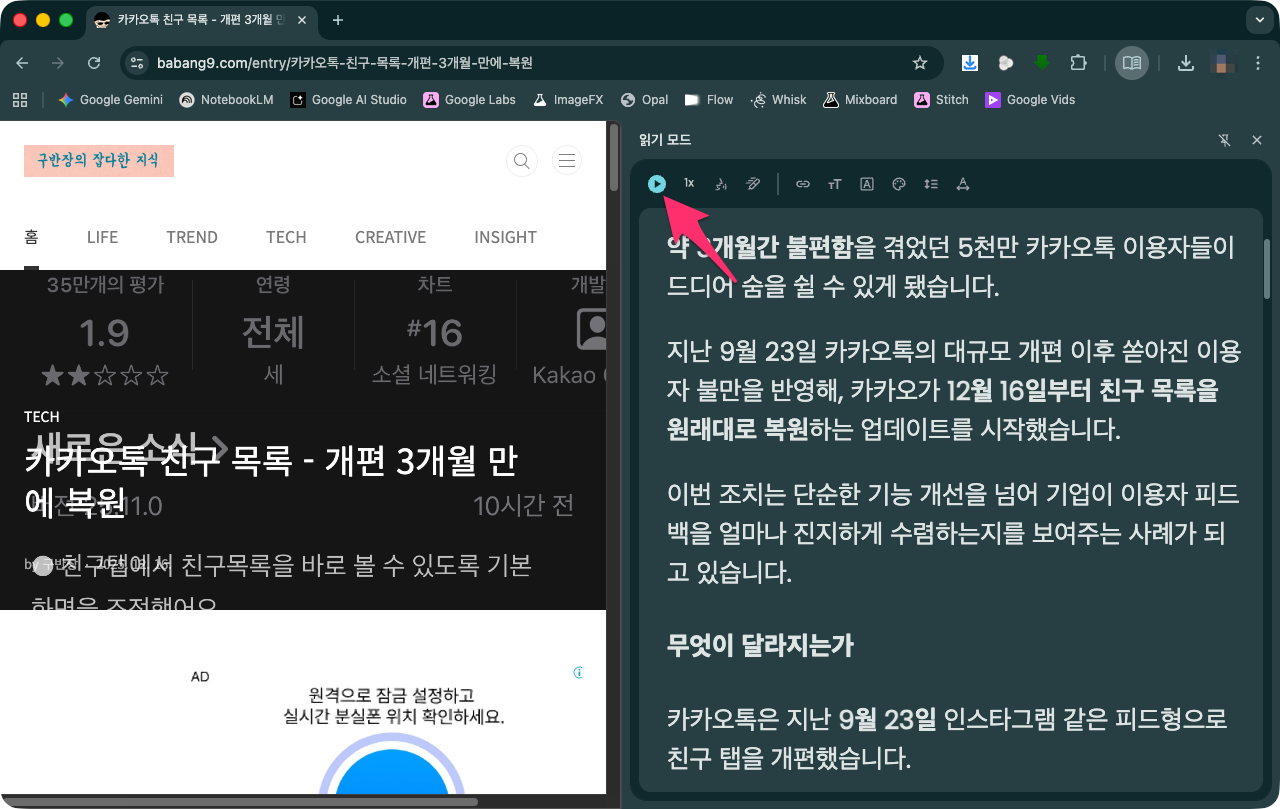This screenshot has width=1280, height=809.
Task: Open the color theme palette
Action: 898,184
